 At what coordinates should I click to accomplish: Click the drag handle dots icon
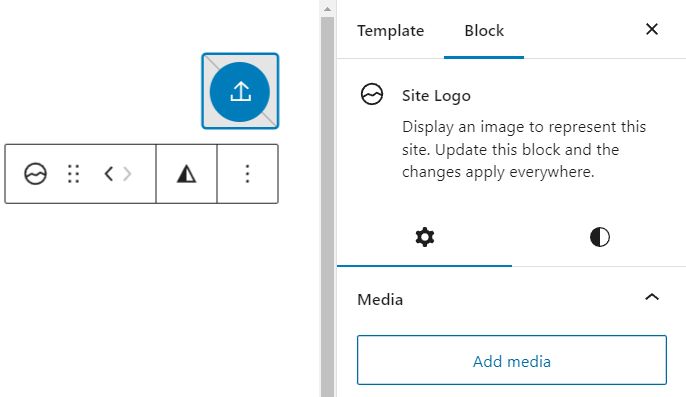click(74, 174)
